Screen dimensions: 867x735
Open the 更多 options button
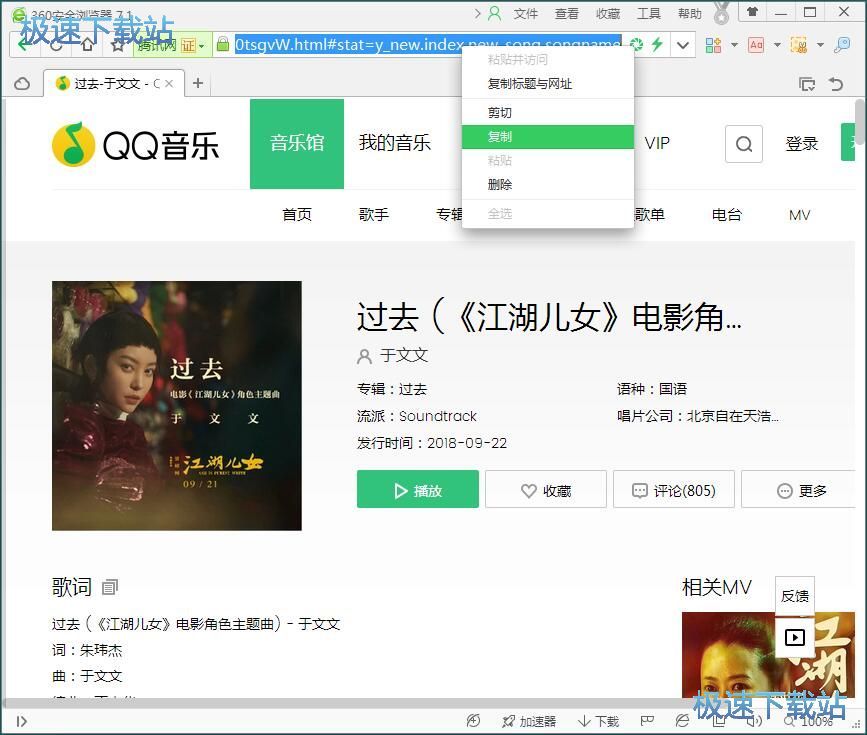(802, 491)
